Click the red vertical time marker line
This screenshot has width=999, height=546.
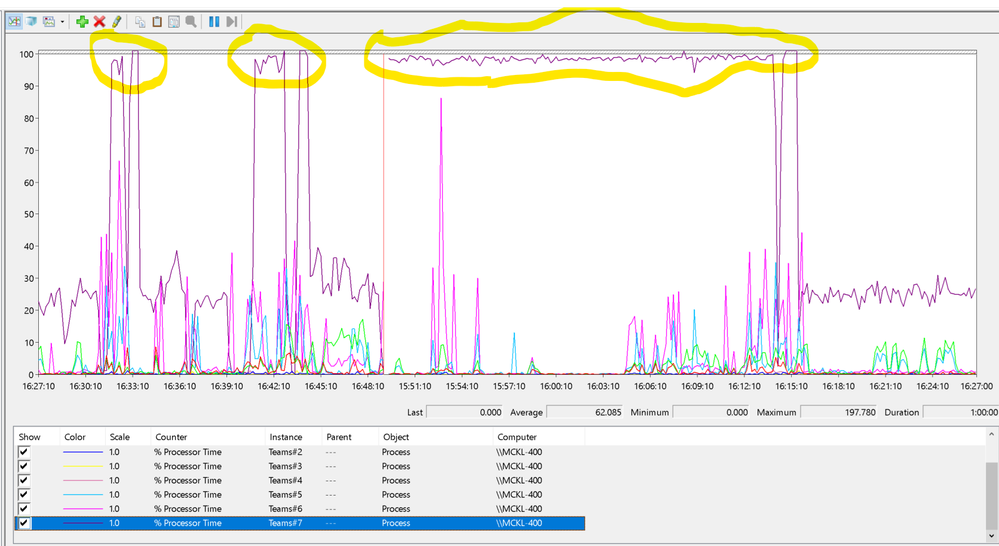tap(384, 214)
